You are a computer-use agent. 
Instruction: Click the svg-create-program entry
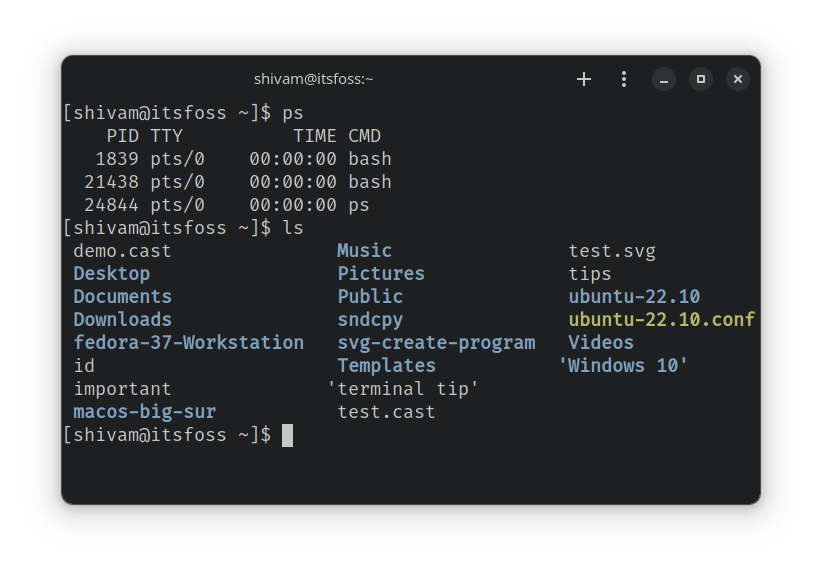click(x=436, y=343)
